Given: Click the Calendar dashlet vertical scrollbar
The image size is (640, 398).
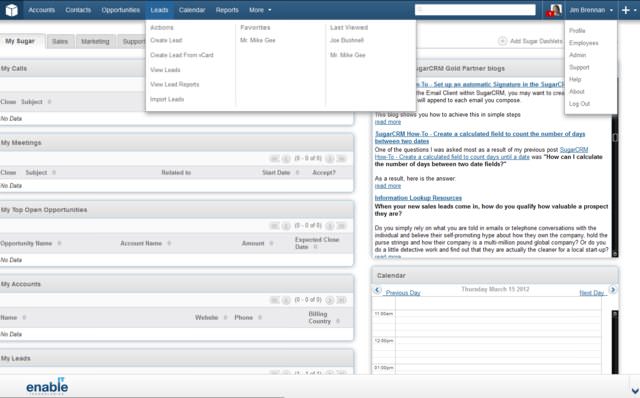Looking at the screenshot, I should tap(615, 342).
